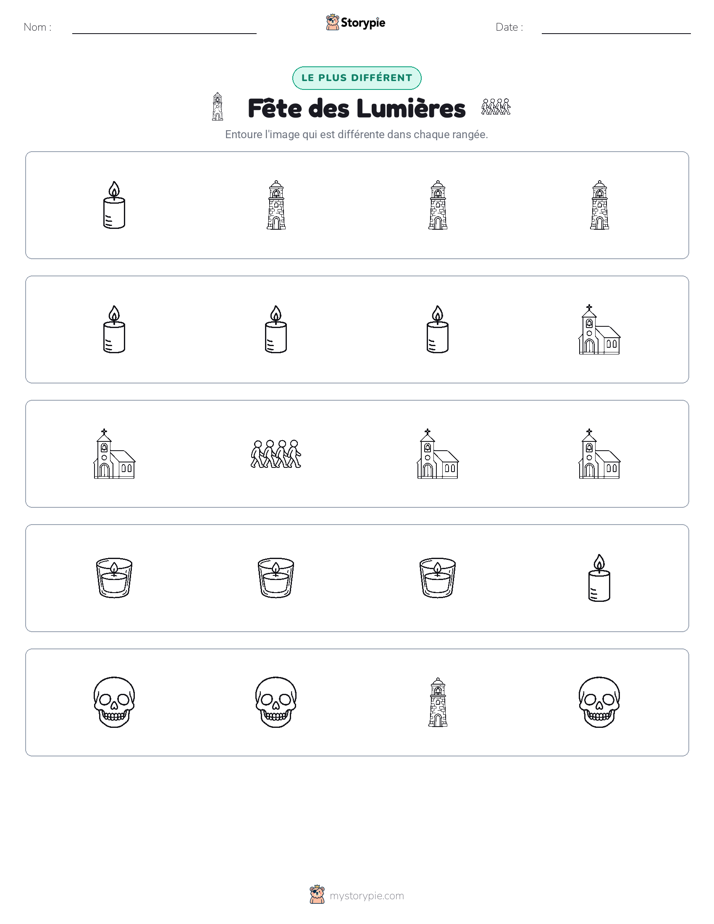
Task: Click the Fête des Lumières title
Action: (356, 108)
